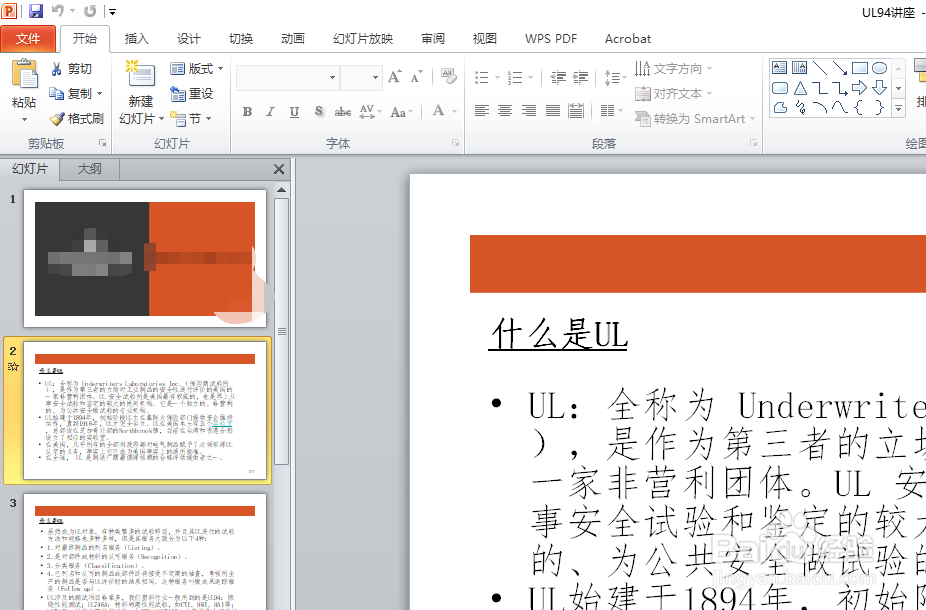
Task: Clear all text formatting
Action: tap(448, 77)
